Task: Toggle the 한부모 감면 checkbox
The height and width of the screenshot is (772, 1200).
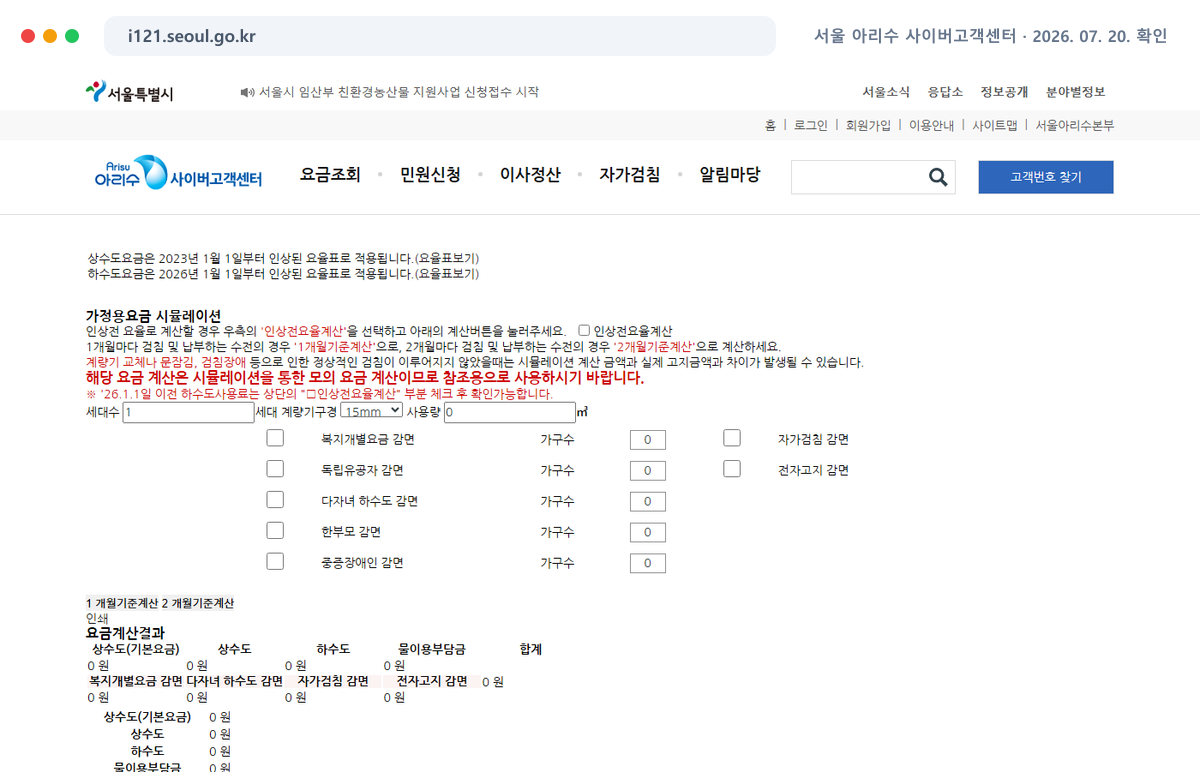Action: tap(275, 531)
